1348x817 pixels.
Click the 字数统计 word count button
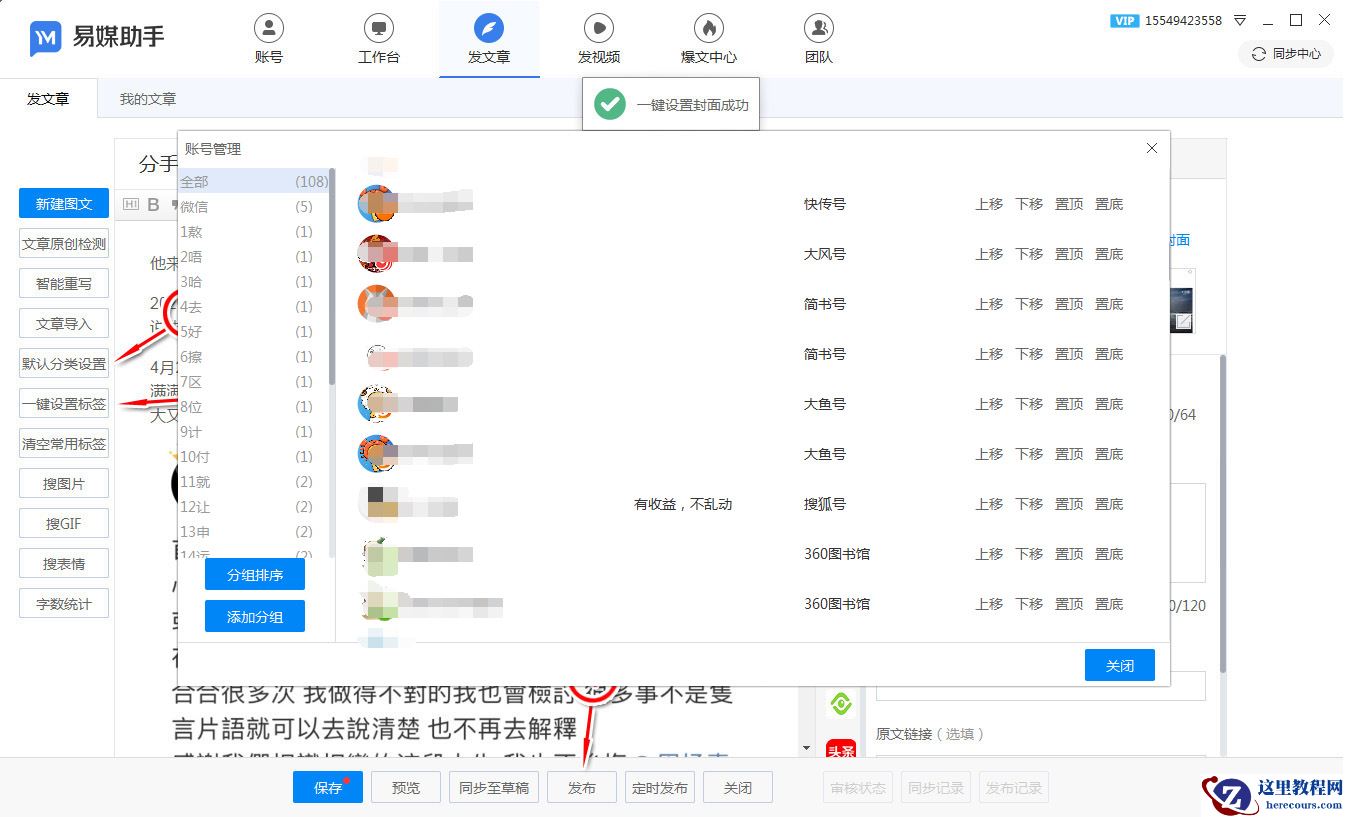point(64,604)
